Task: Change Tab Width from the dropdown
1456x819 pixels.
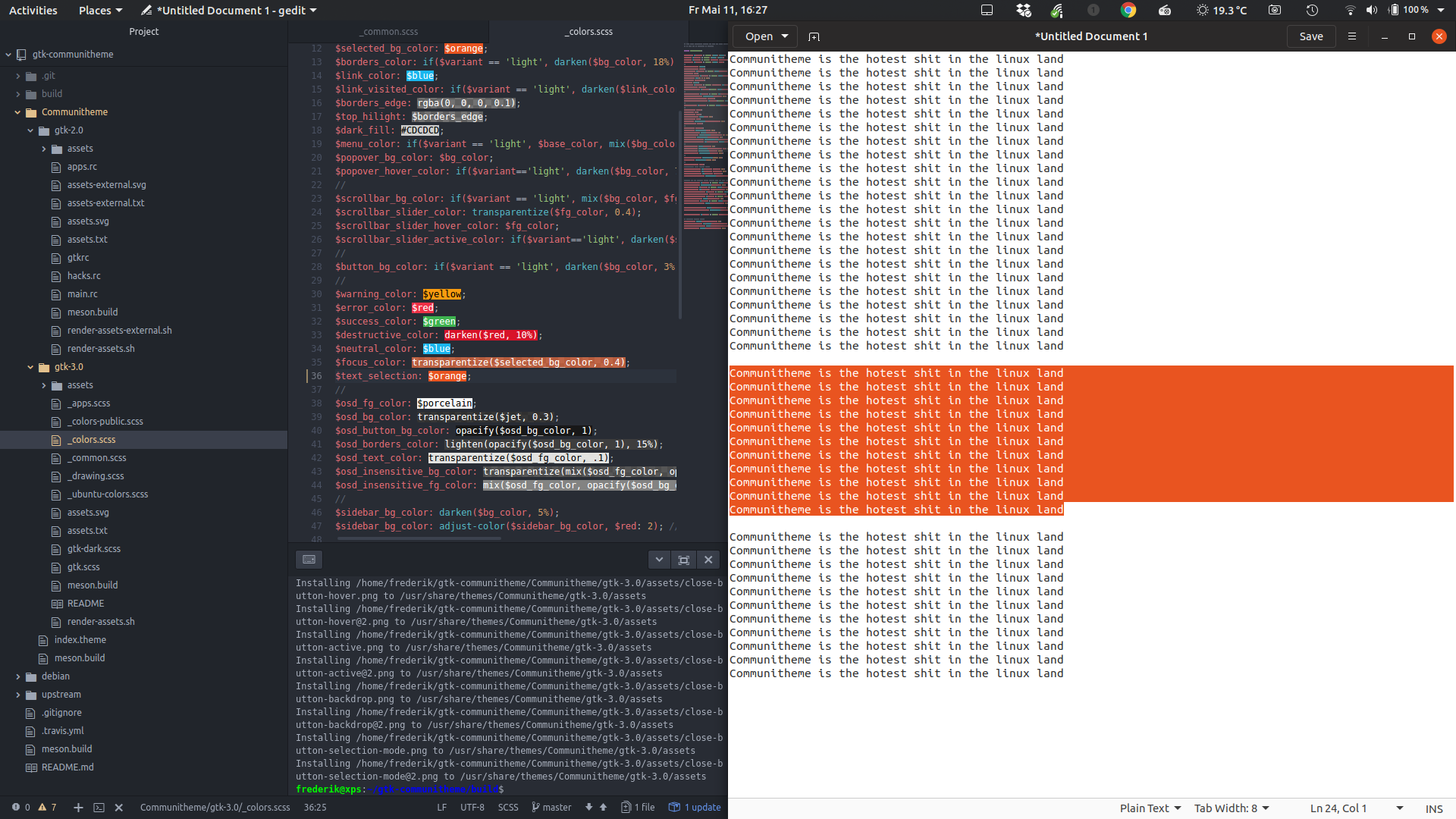Action: [x=1231, y=808]
